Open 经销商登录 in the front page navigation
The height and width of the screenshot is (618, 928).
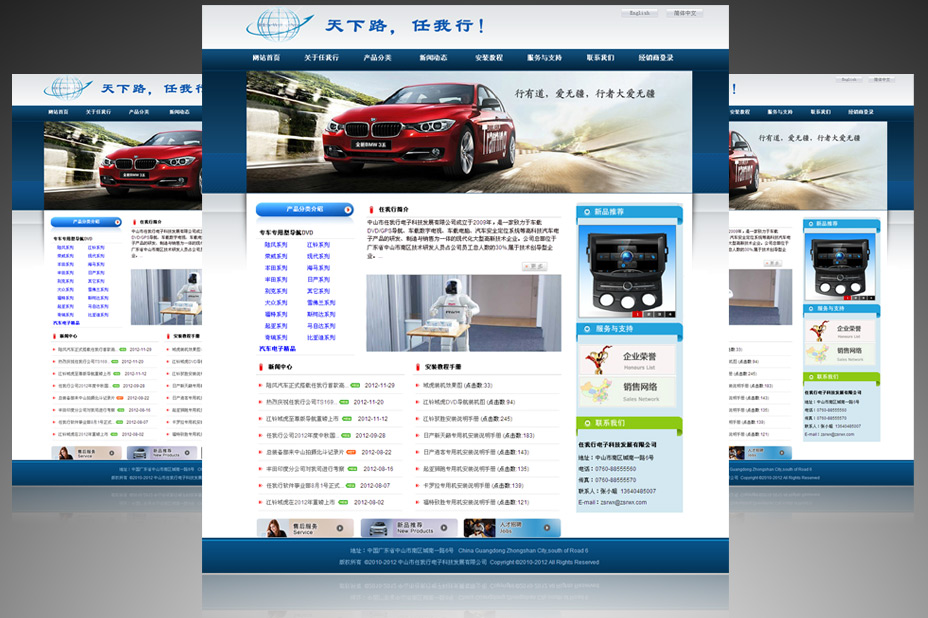pyautogui.click(x=656, y=57)
